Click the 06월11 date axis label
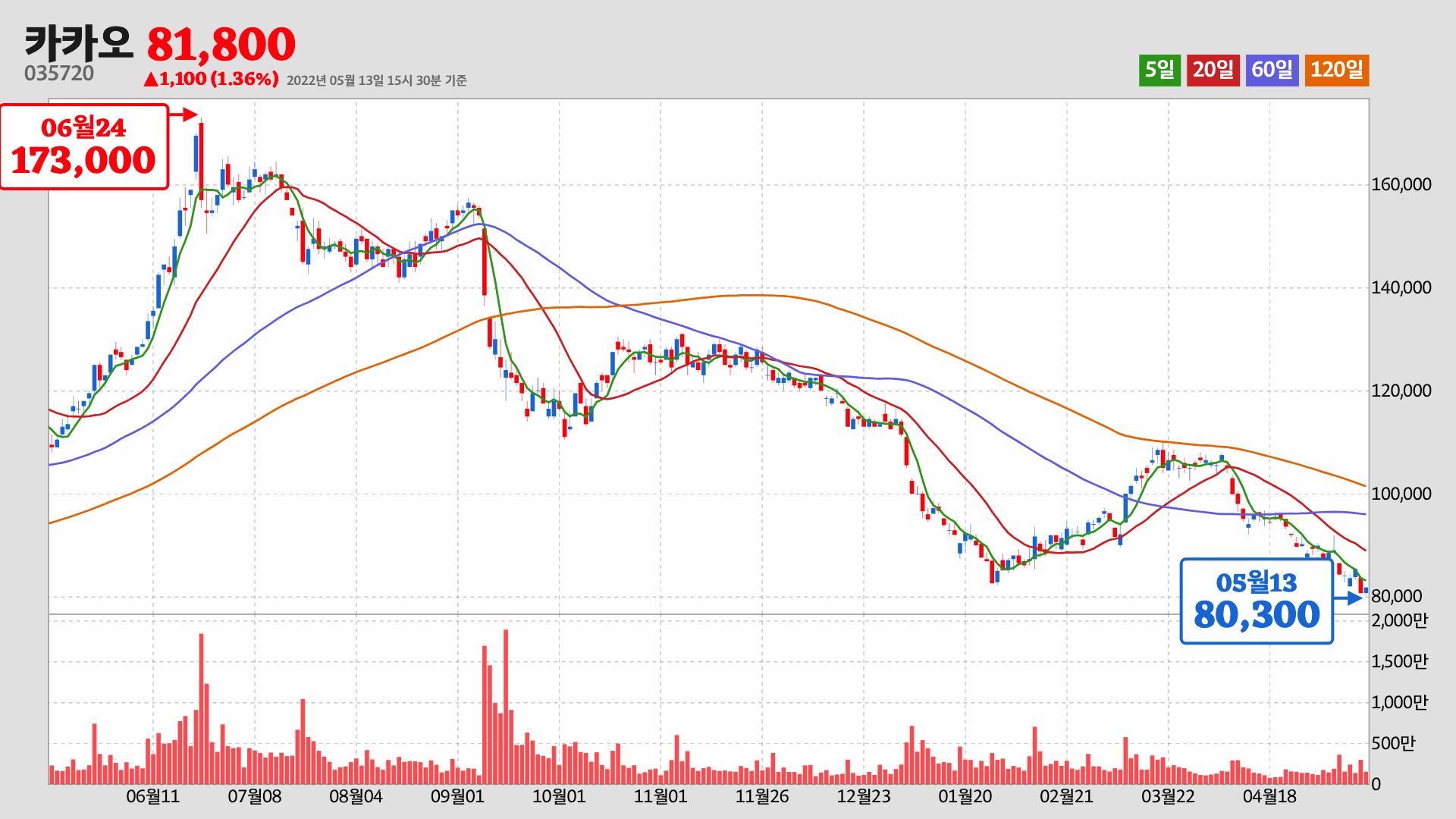The height and width of the screenshot is (819, 1456). click(153, 797)
